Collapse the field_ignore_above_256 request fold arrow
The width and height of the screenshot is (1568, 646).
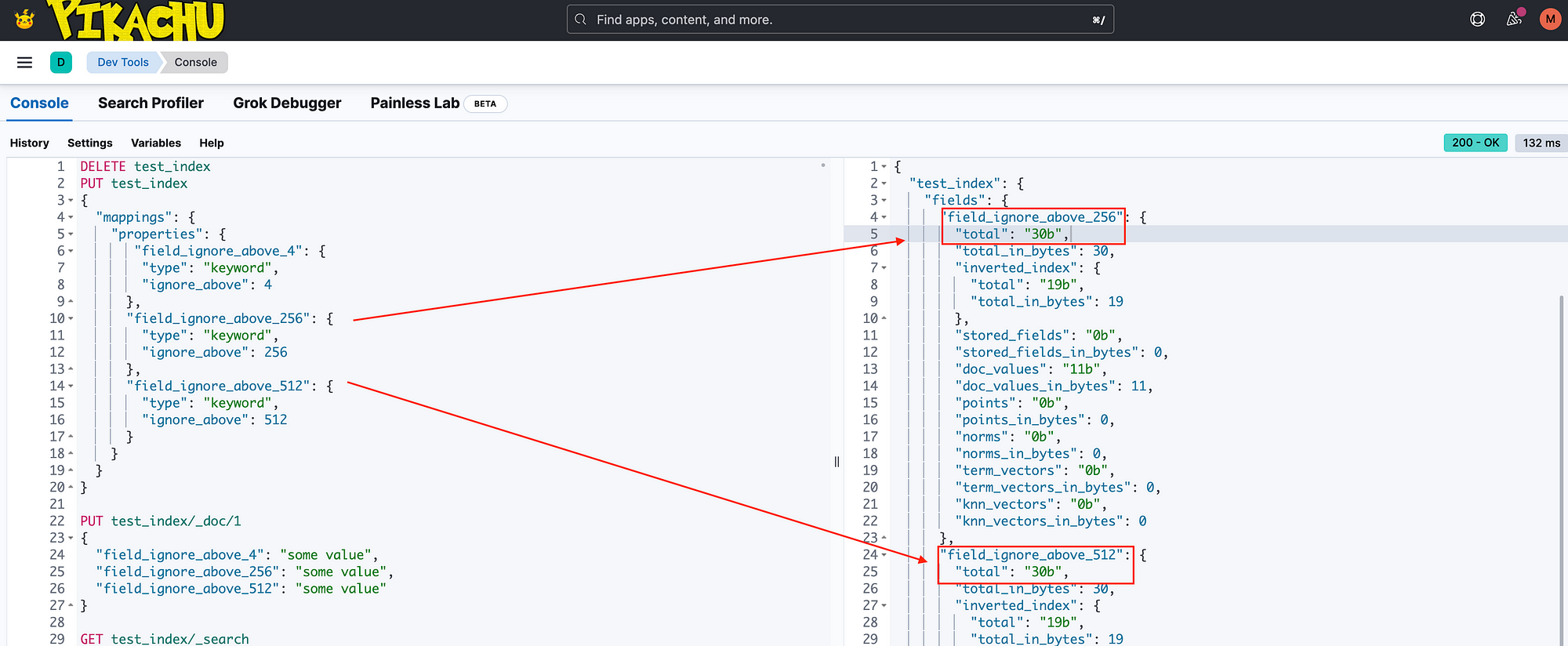(x=71, y=318)
